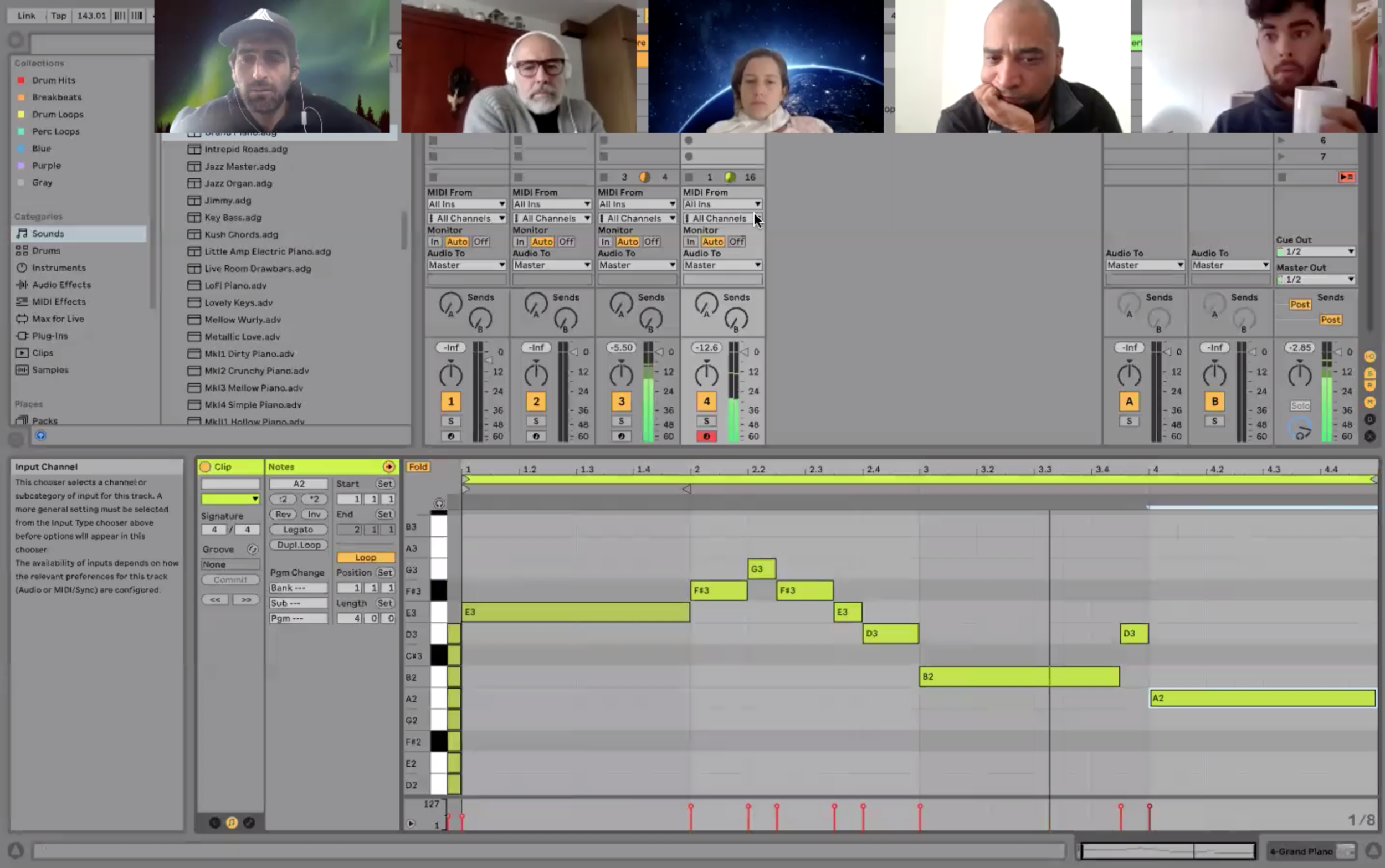Toggle the Fold button in piano roll

pos(418,467)
